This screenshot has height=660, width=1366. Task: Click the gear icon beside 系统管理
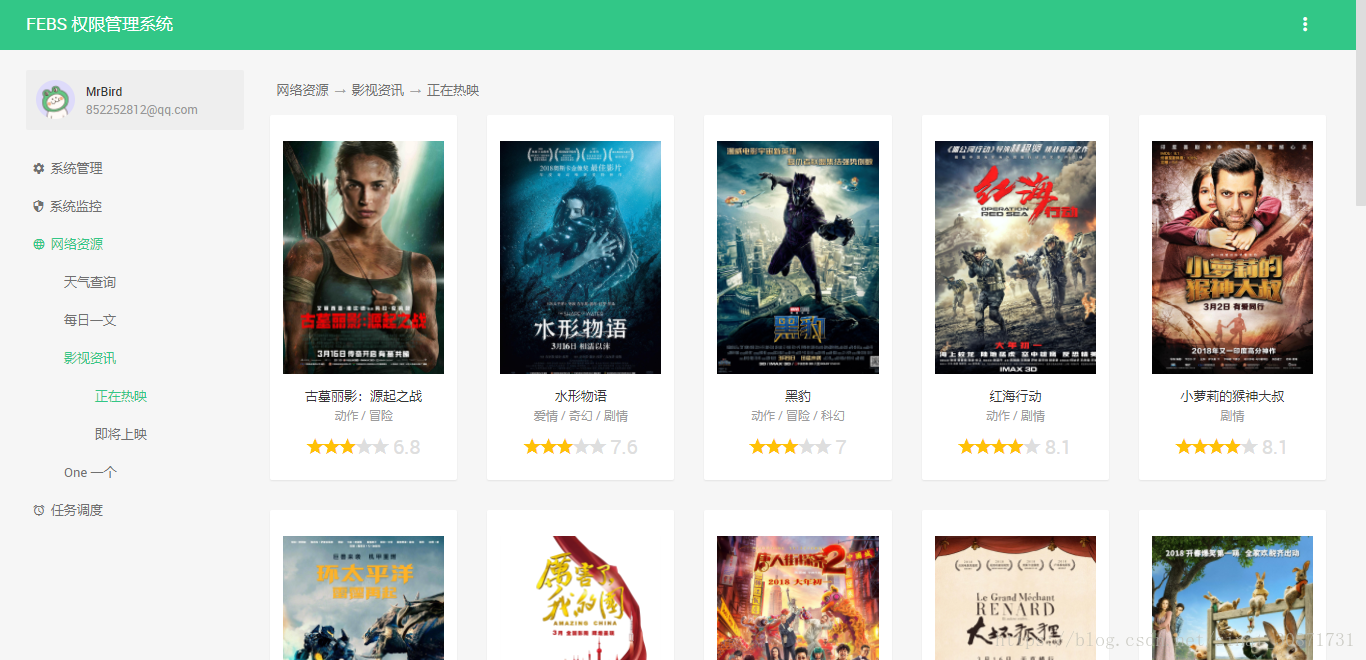click(39, 168)
